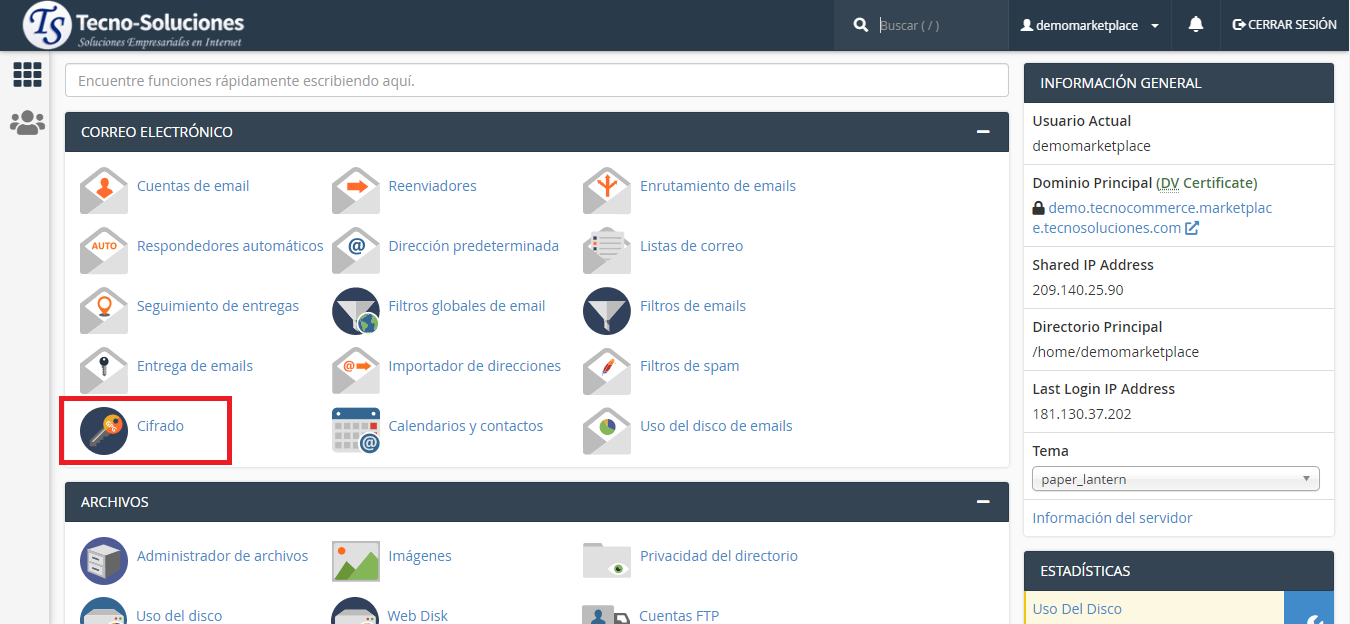Collapse the Archivos section
This screenshot has height=624, width=1350.
tap(983, 502)
